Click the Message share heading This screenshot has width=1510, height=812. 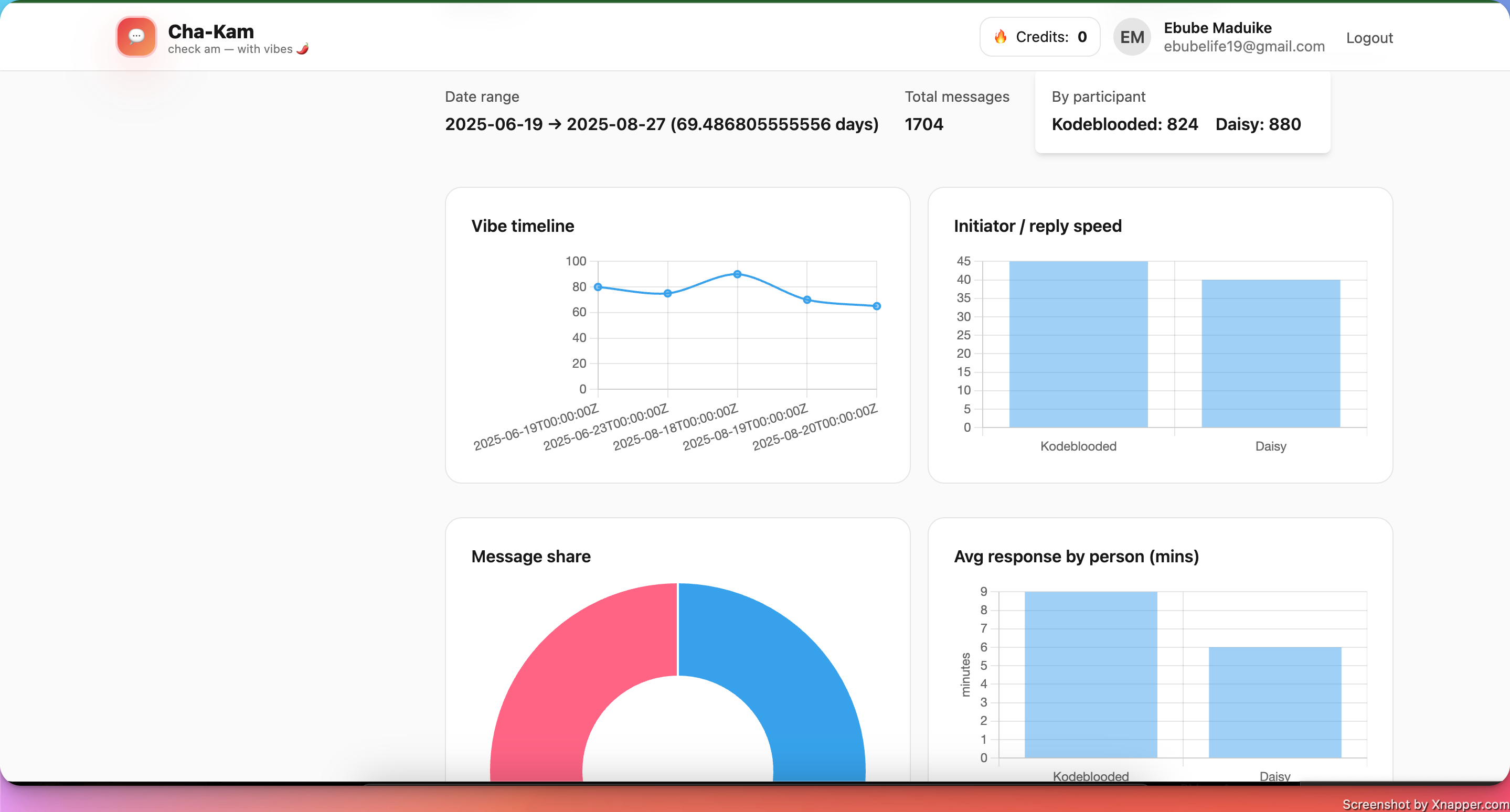pos(530,557)
